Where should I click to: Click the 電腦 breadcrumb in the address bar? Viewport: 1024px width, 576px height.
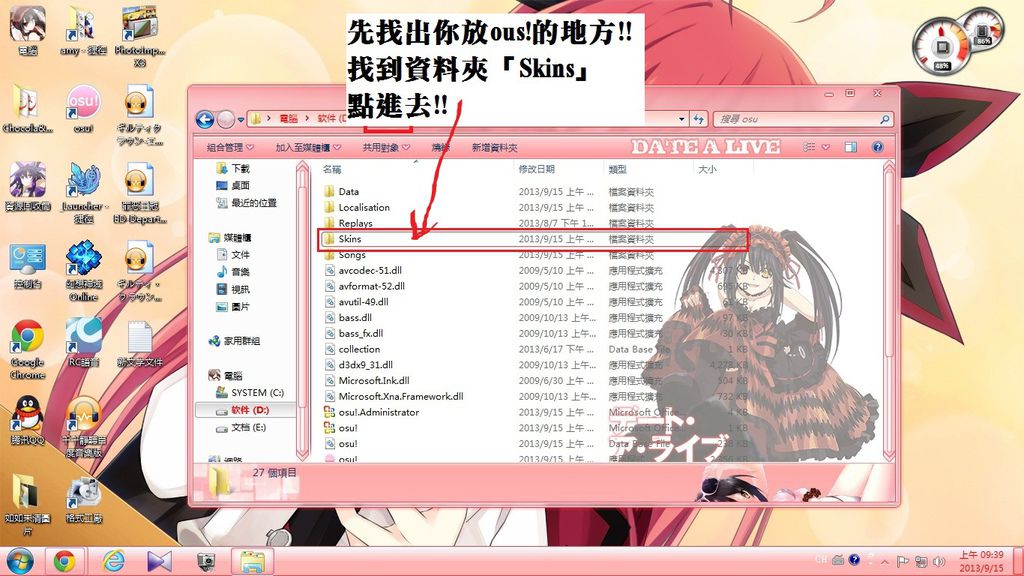coord(289,119)
